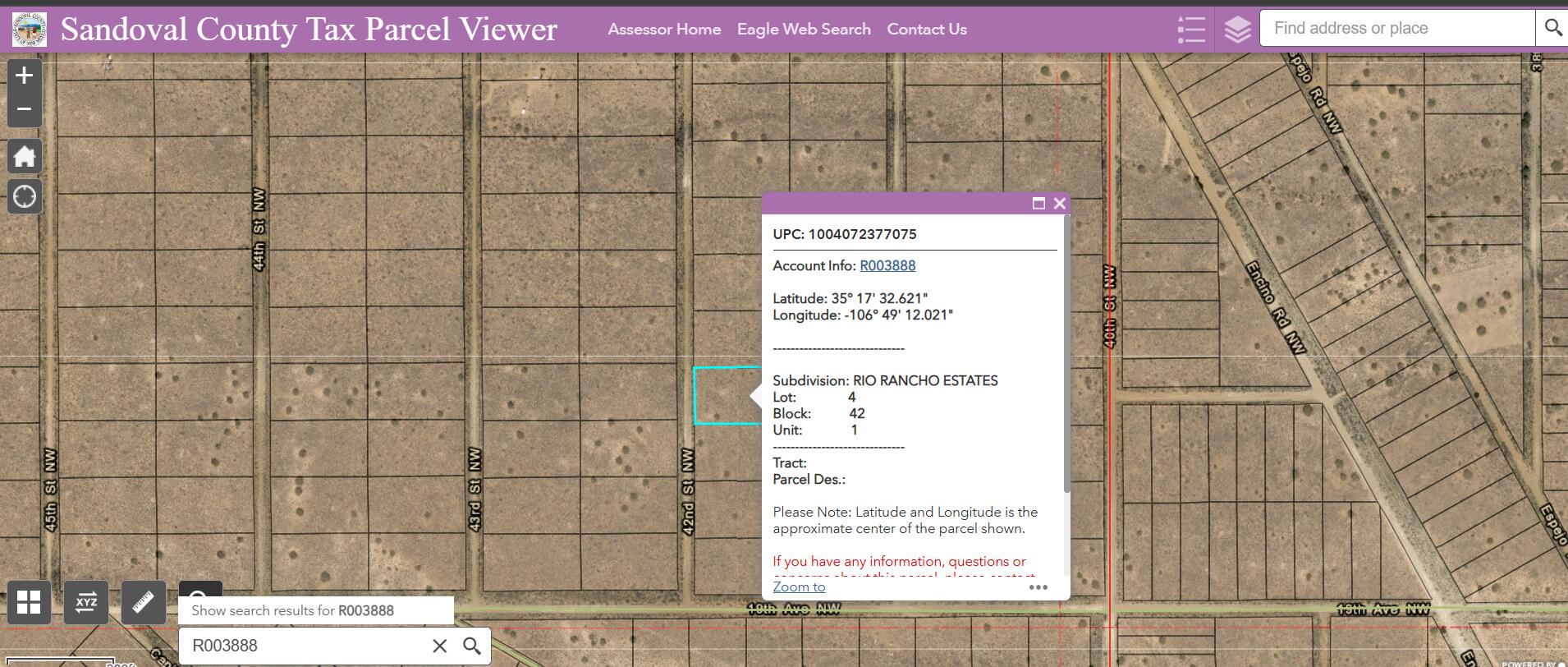The height and width of the screenshot is (667, 1568).
Task: Click the My Location button
Action: 25,197
